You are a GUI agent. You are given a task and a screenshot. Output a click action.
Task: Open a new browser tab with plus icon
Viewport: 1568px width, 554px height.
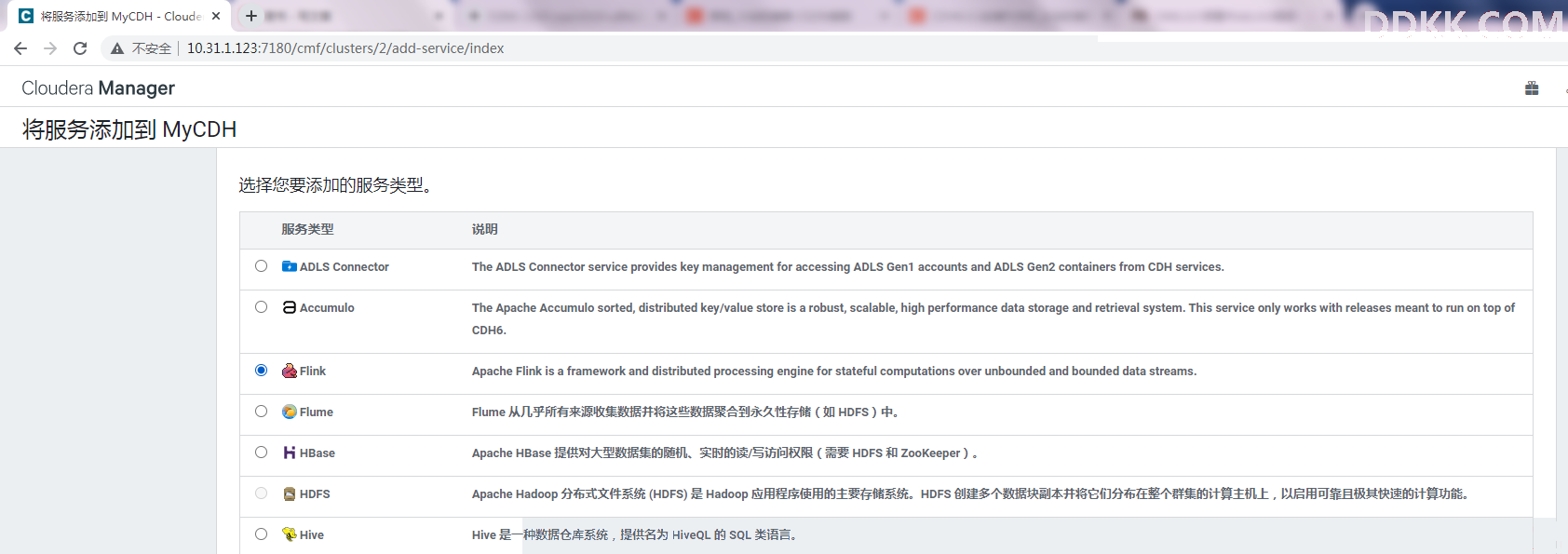pyautogui.click(x=251, y=16)
